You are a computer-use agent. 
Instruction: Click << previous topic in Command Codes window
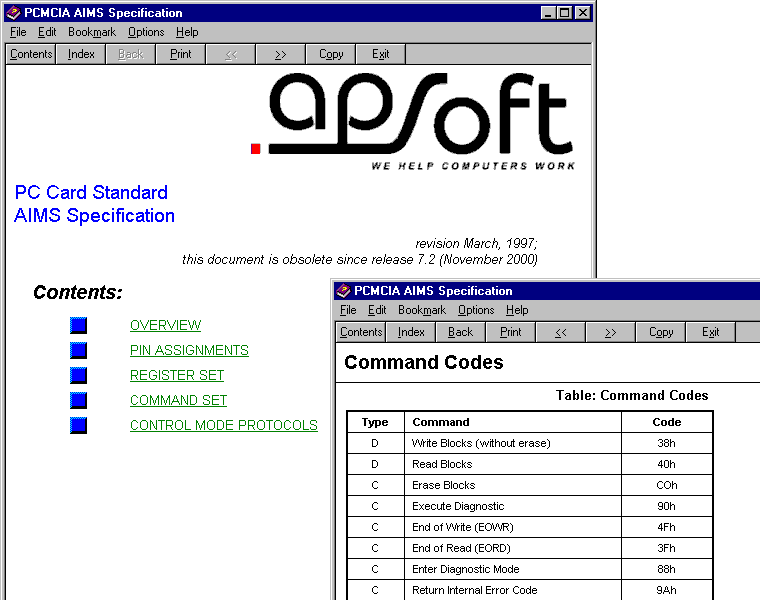point(561,332)
